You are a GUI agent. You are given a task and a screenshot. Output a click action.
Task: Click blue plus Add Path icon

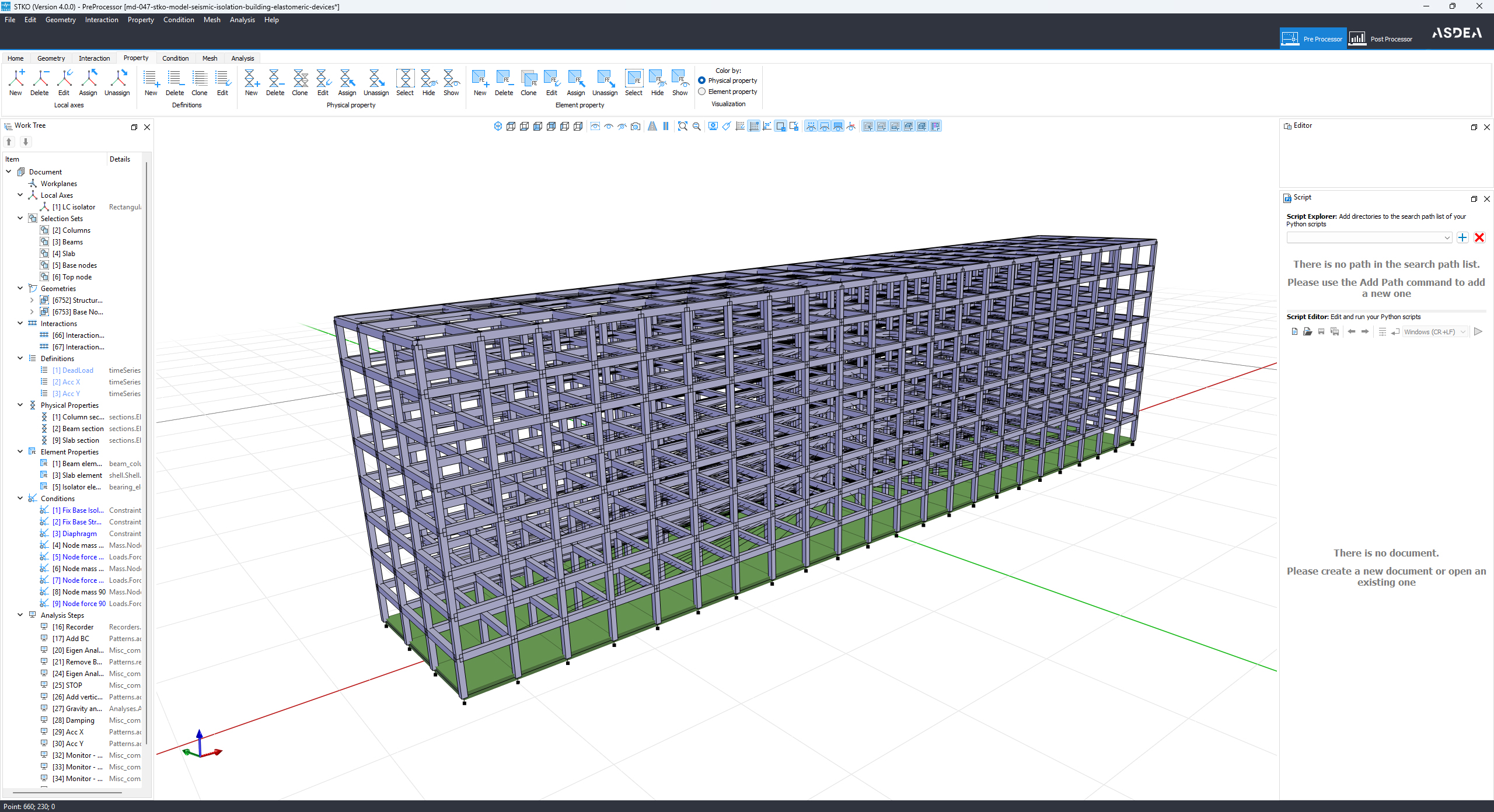pyautogui.click(x=1462, y=237)
